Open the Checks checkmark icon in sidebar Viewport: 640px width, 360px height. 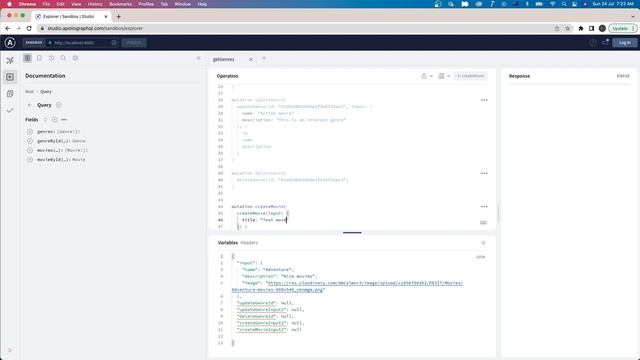[10, 110]
